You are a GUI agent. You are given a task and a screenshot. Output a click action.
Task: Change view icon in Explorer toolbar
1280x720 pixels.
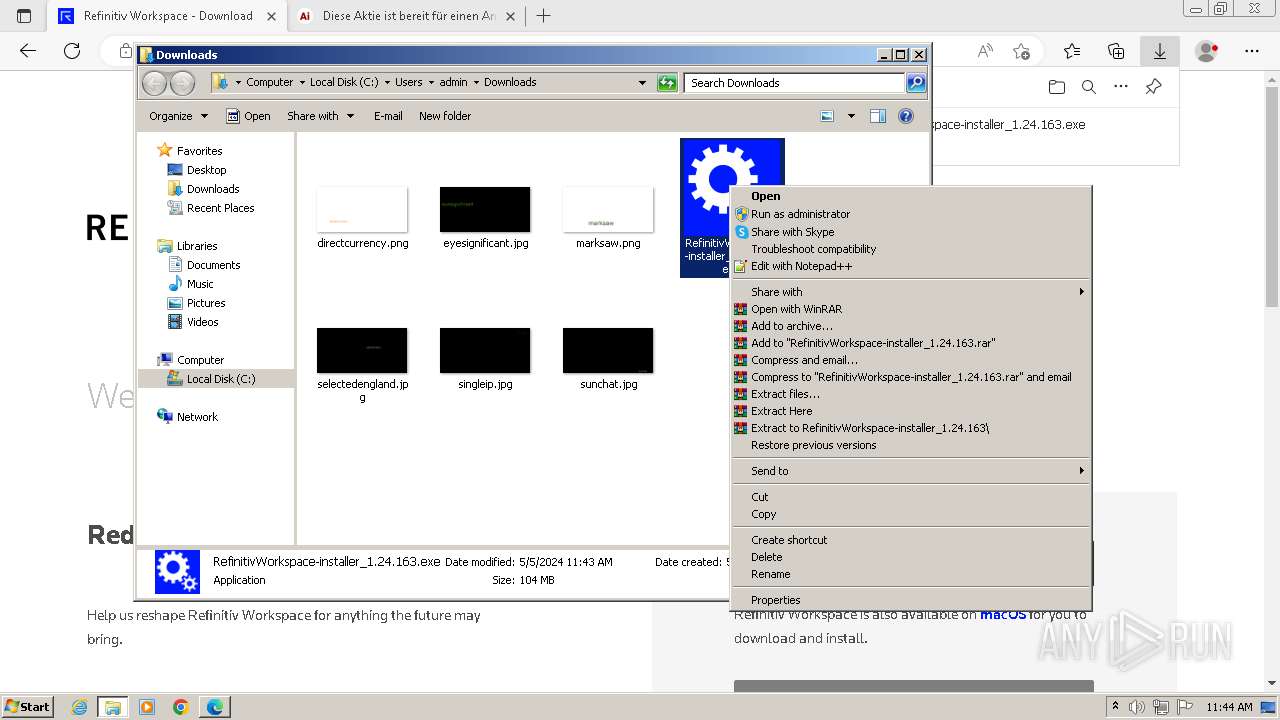[x=827, y=116]
